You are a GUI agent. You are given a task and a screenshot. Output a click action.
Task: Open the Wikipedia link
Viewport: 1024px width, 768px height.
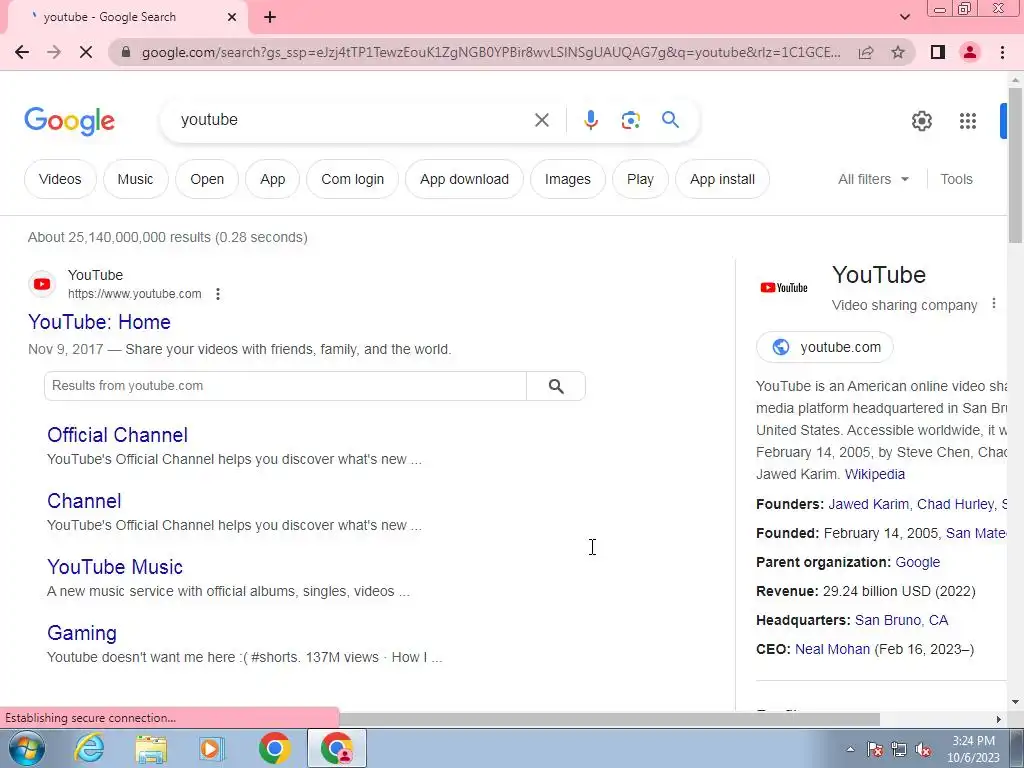(874, 474)
